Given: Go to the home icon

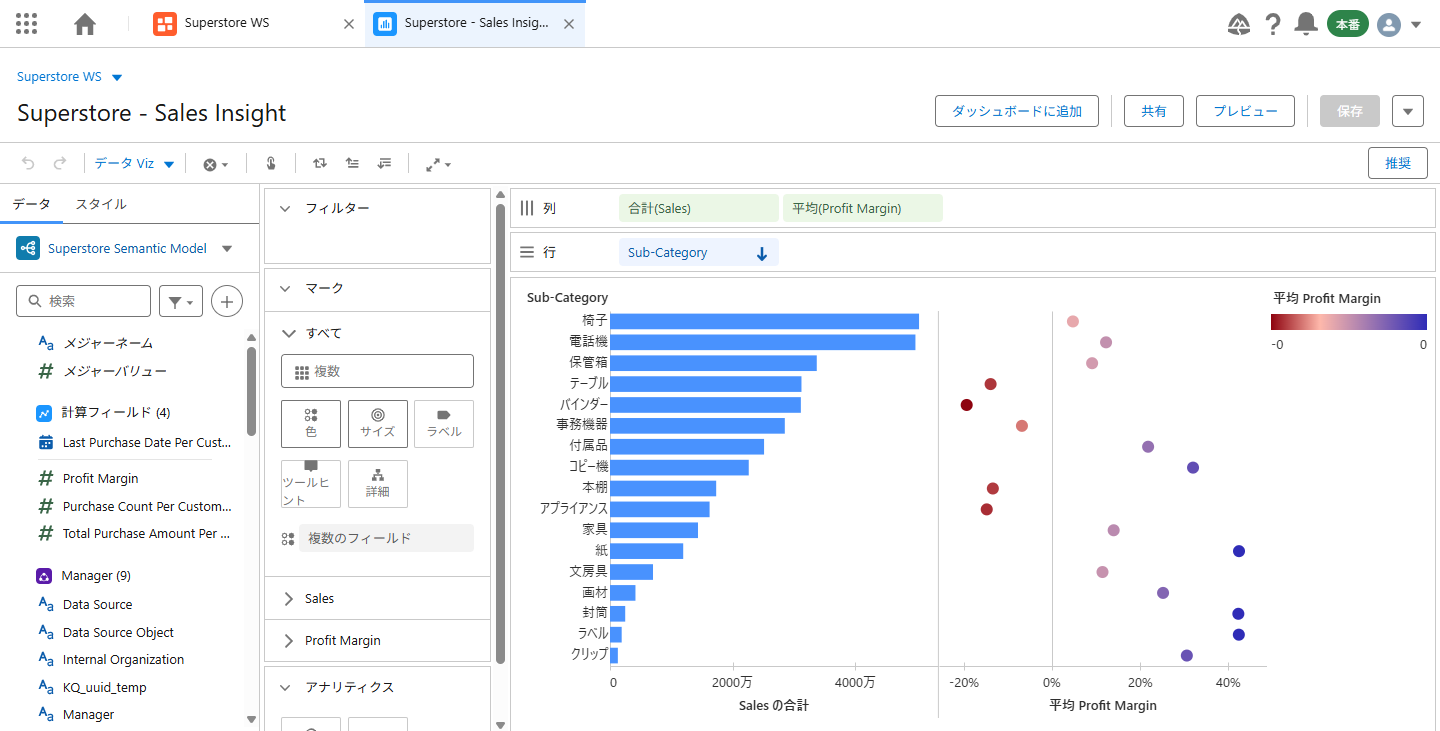Looking at the screenshot, I should tap(85, 24).
